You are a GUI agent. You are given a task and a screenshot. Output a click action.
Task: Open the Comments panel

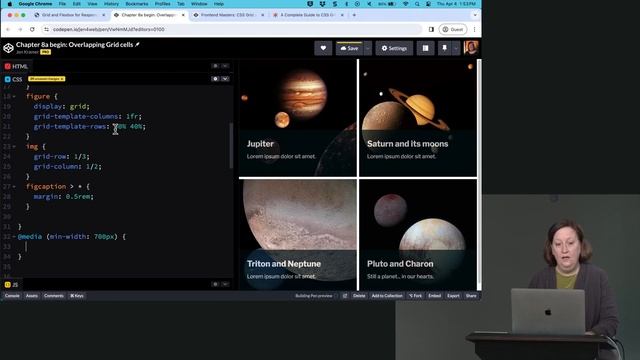click(x=53, y=296)
